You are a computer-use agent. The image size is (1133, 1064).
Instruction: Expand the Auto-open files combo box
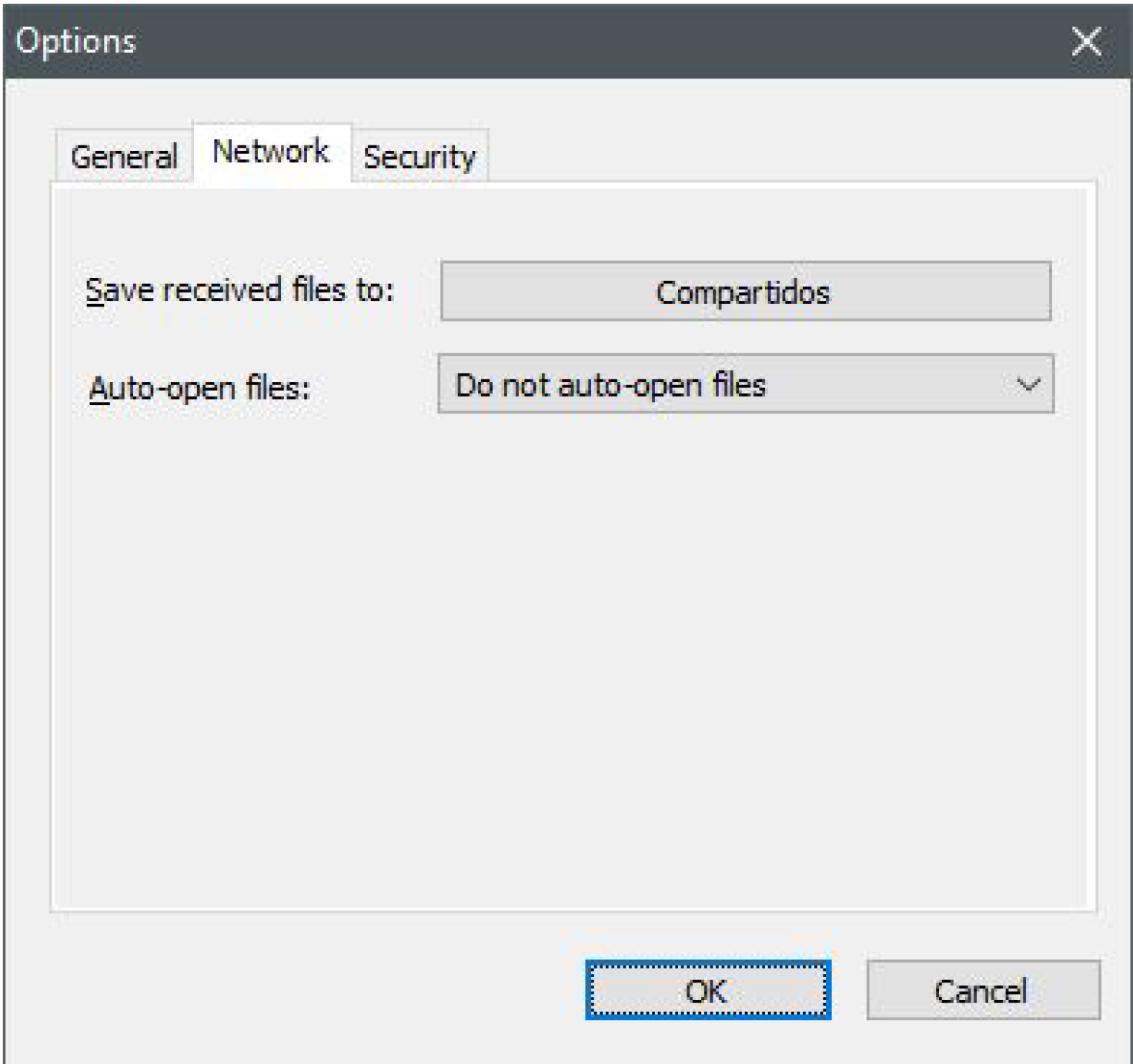coord(745,384)
